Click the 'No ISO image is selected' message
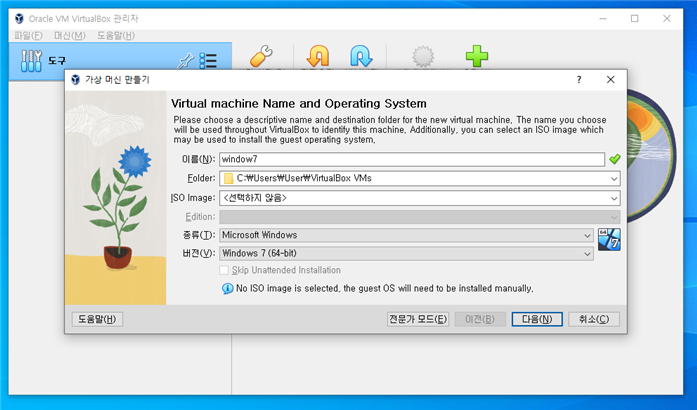Screen dimensions: 697x410 click(385, 289)
